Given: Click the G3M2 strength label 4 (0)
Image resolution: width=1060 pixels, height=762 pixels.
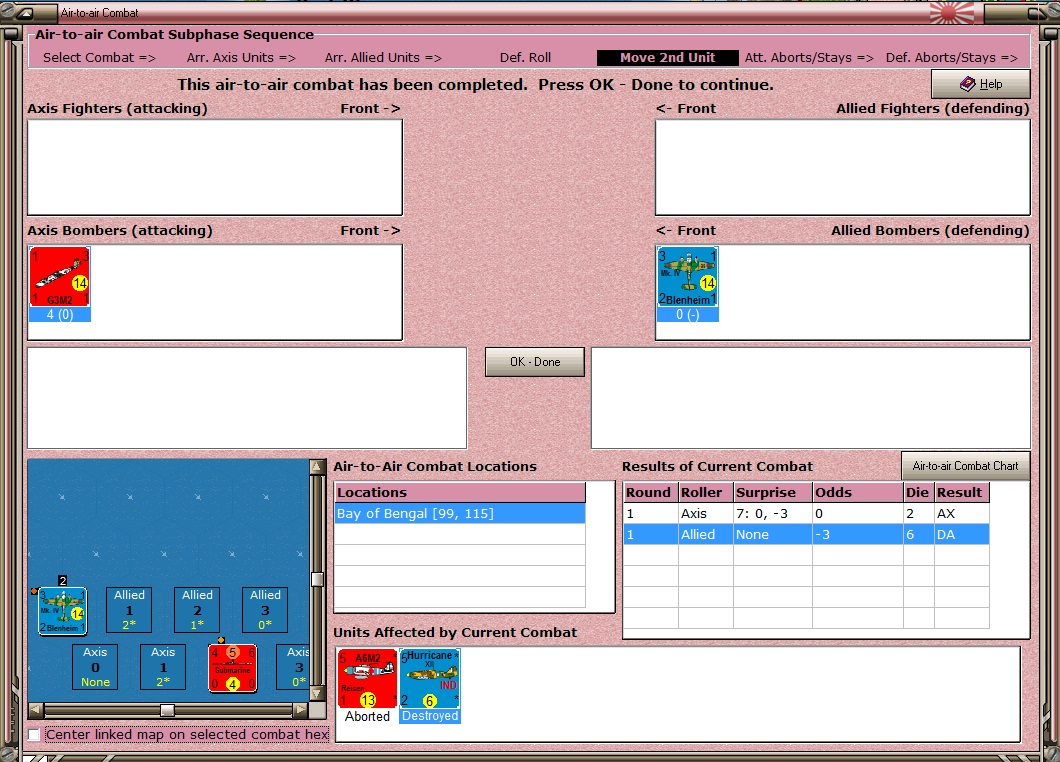Looking at the screenshot, I should point(59,314).
